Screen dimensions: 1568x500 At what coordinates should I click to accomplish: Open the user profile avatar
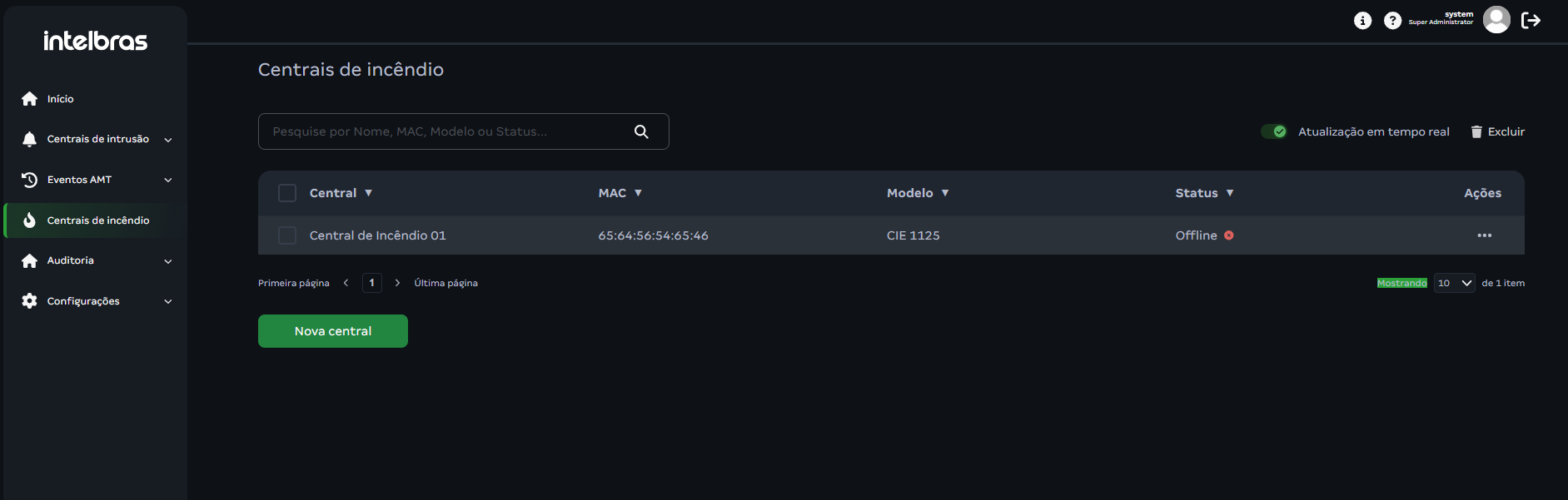pos(1496,19)
